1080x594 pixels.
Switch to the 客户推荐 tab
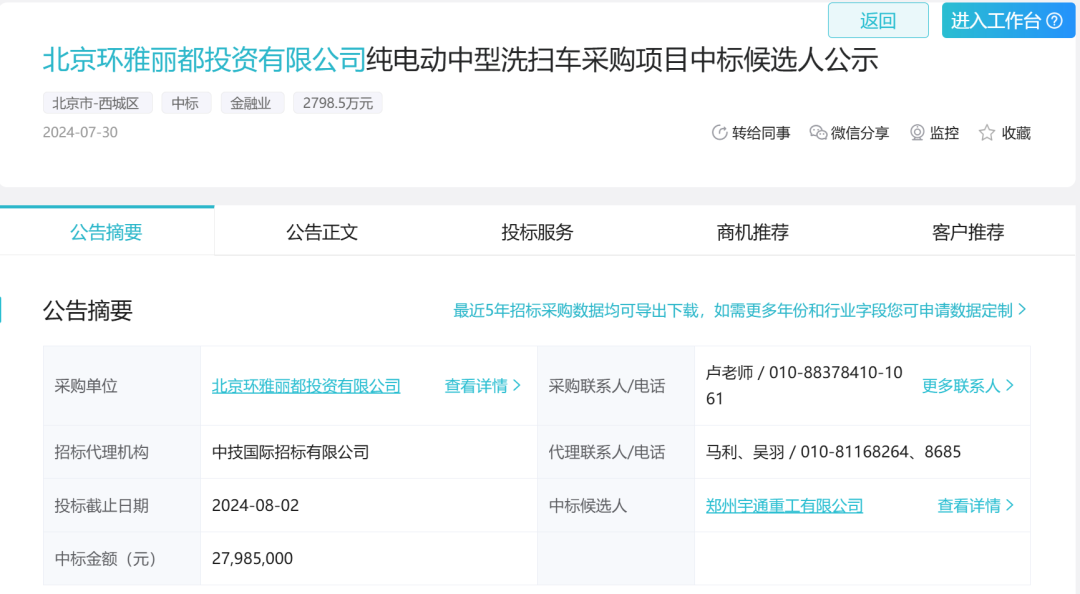[968, 232]
